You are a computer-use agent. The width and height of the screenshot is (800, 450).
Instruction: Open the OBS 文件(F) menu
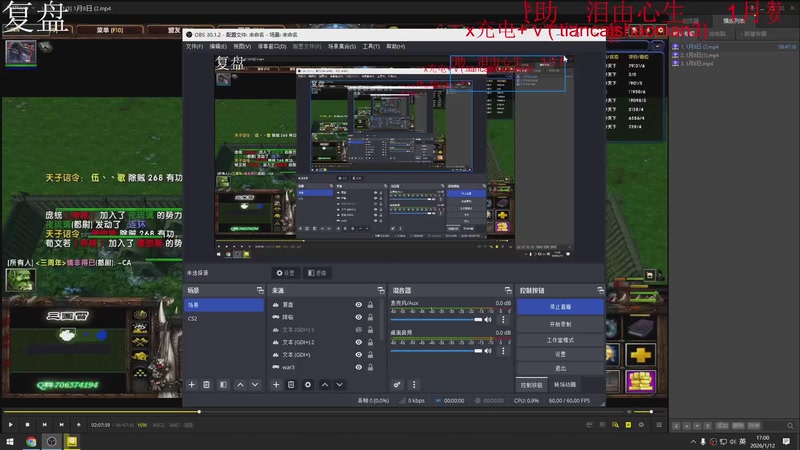194,46
